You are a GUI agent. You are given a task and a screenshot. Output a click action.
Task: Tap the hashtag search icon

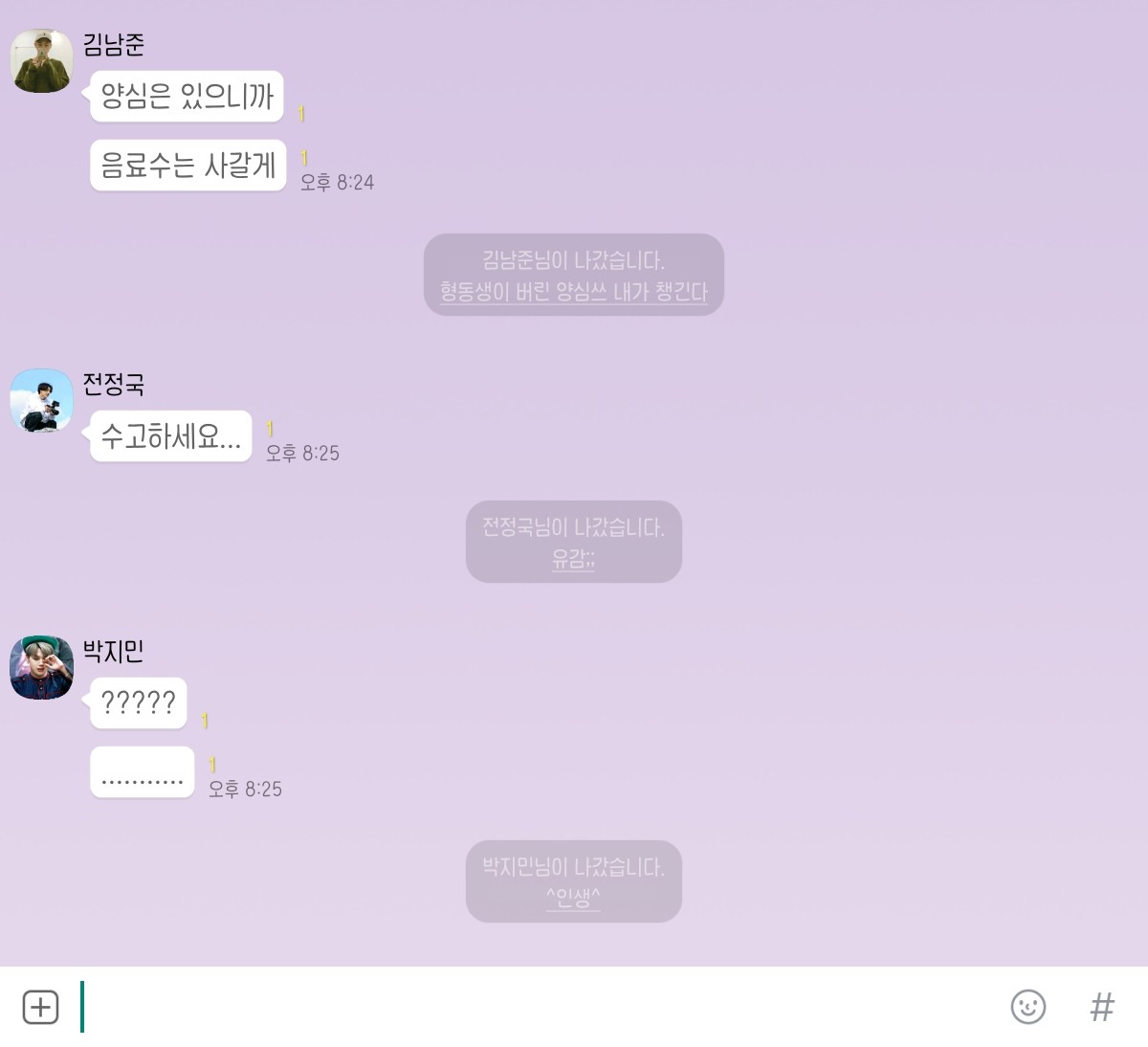coord(1103,1007)
